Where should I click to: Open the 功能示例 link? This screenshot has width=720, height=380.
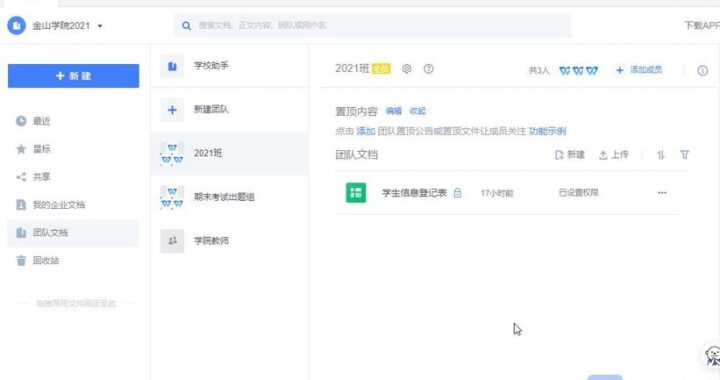click(x=547, y=131)
